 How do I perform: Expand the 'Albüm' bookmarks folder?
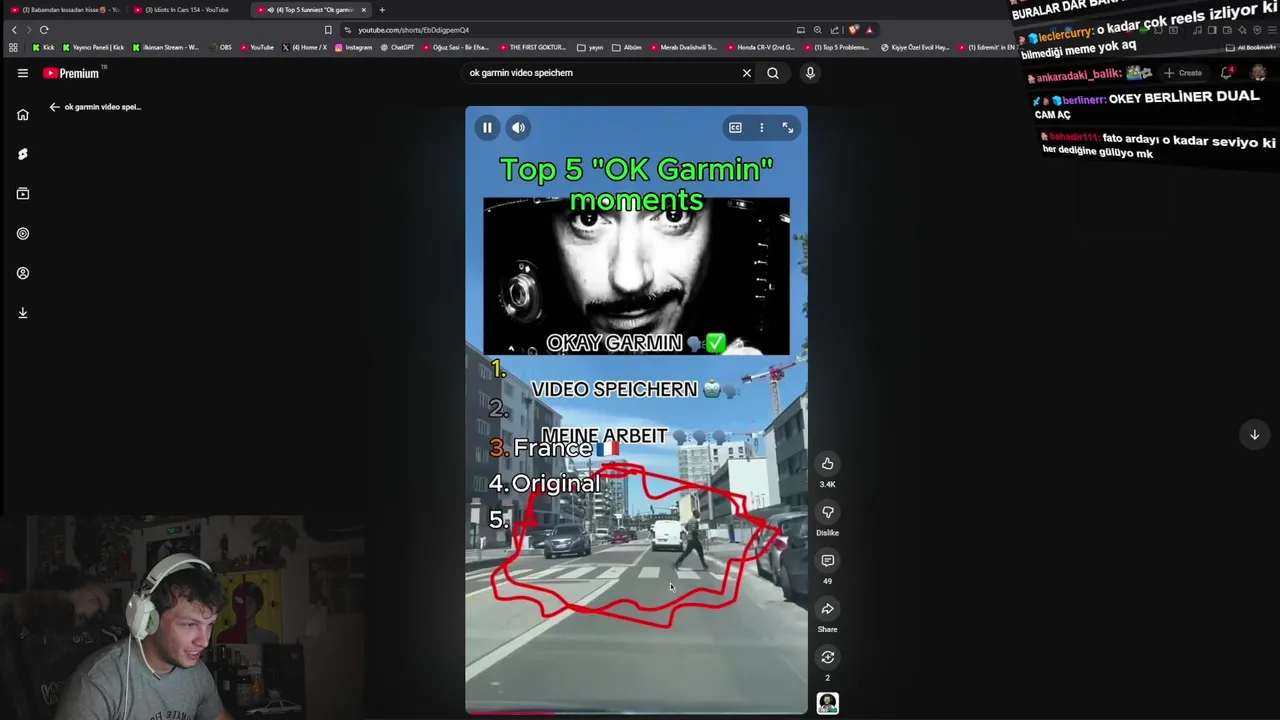click(x=628, y=47)
